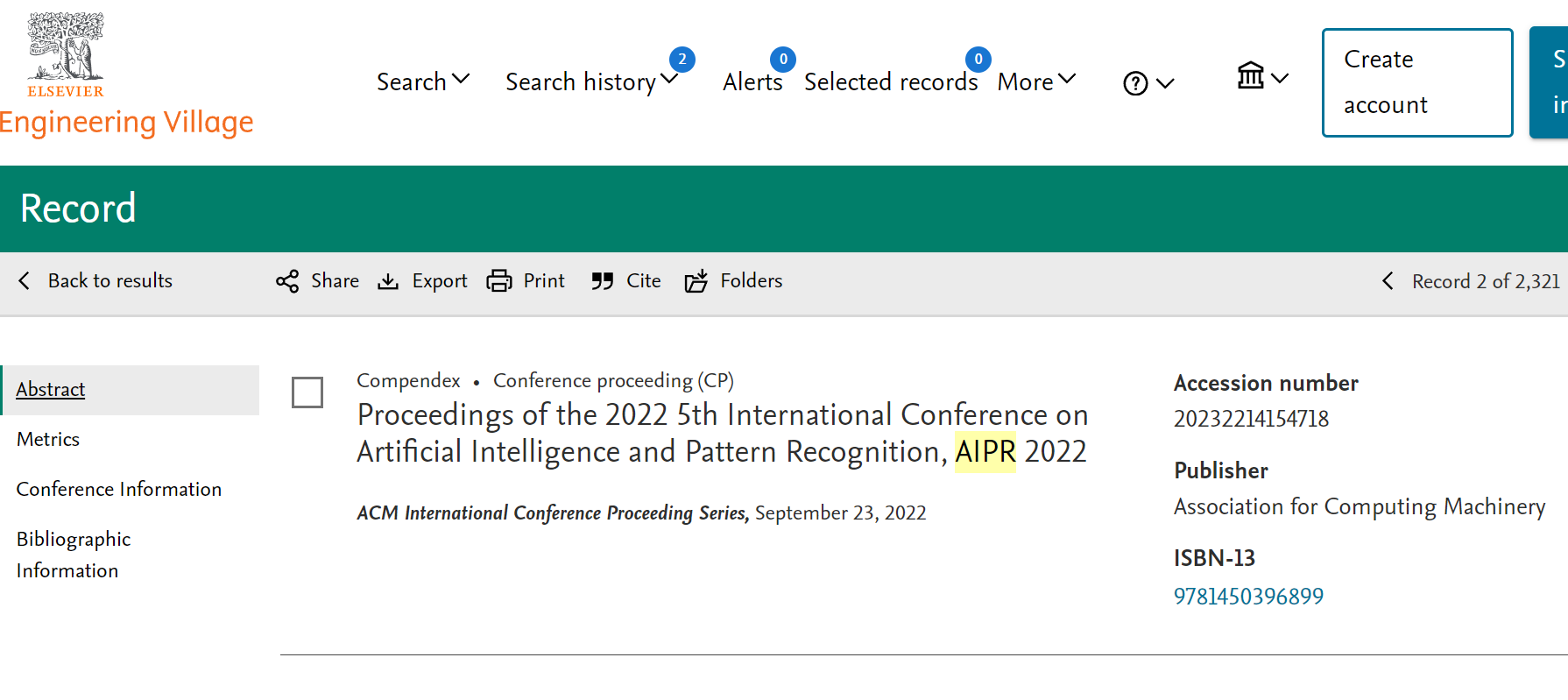Choose the Cite option
1568x700 pixels.
644,280
